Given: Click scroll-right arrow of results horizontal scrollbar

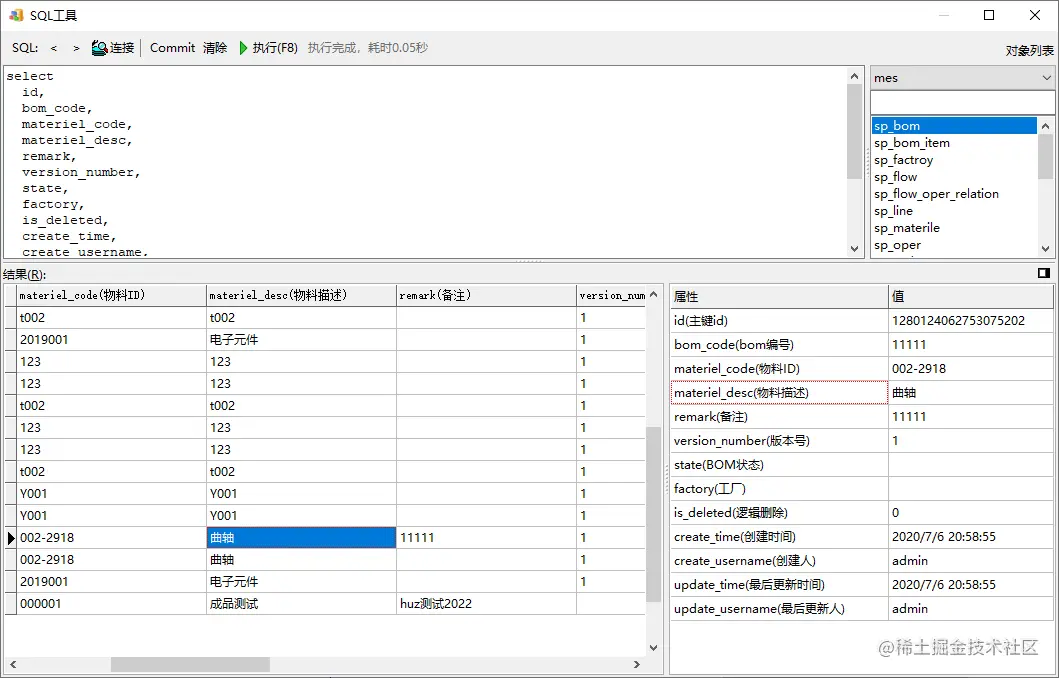Looking at the screenshot, I should tap(636, 664).
